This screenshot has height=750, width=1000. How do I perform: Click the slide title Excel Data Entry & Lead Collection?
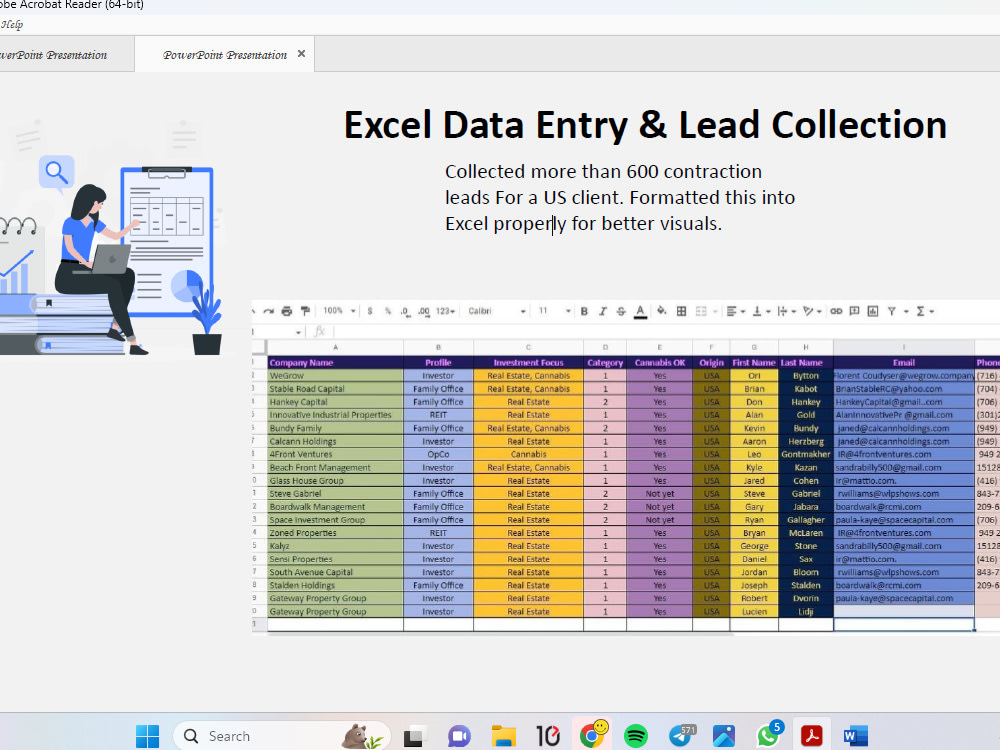pos(645,124)
